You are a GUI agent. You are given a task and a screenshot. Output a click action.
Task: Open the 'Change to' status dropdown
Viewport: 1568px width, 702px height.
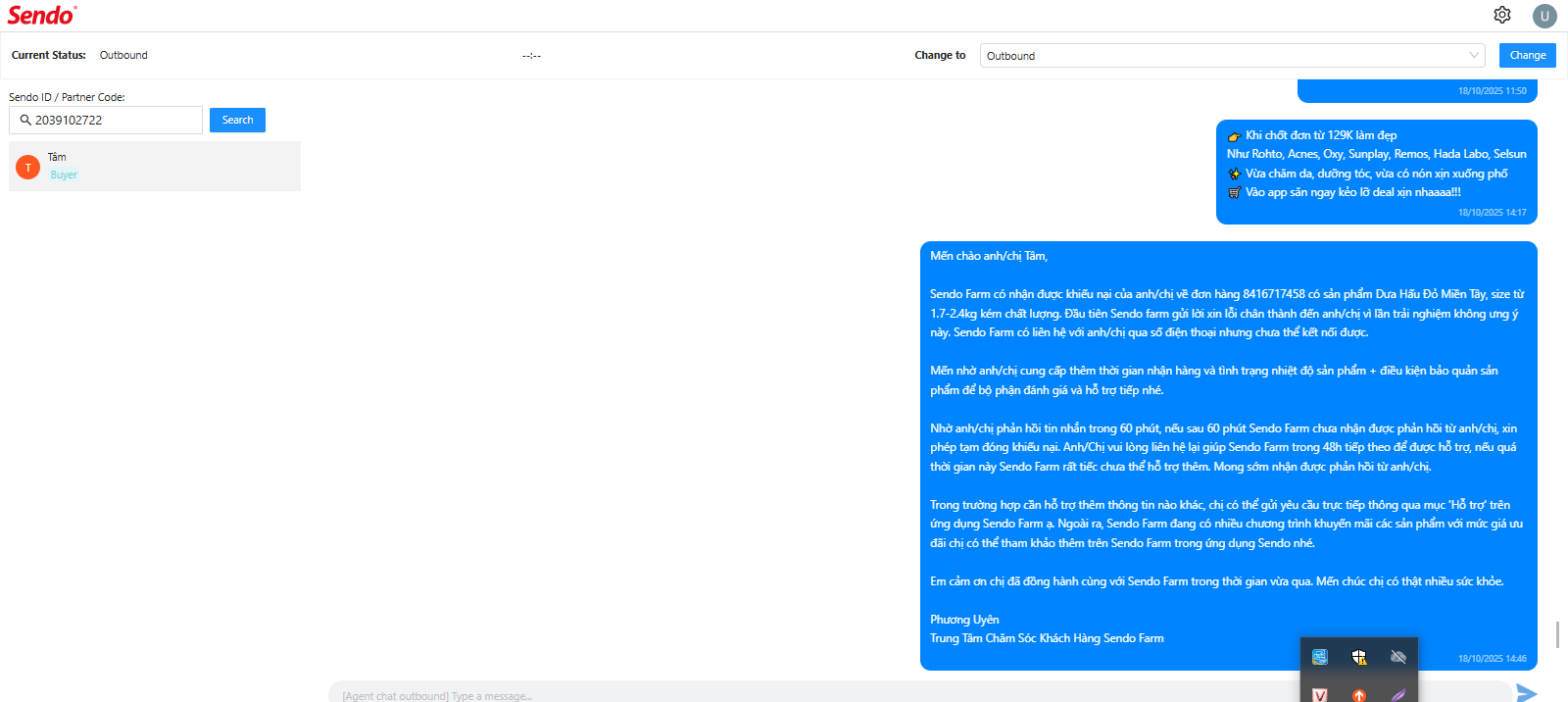[x=1233, y=56]
